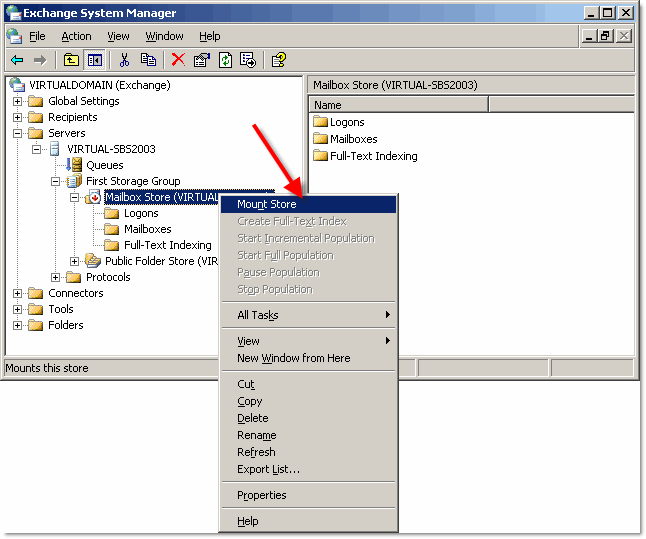The image size is (646, 539).
Task: Click the Refresh toolbar icon
Action: 225,60
